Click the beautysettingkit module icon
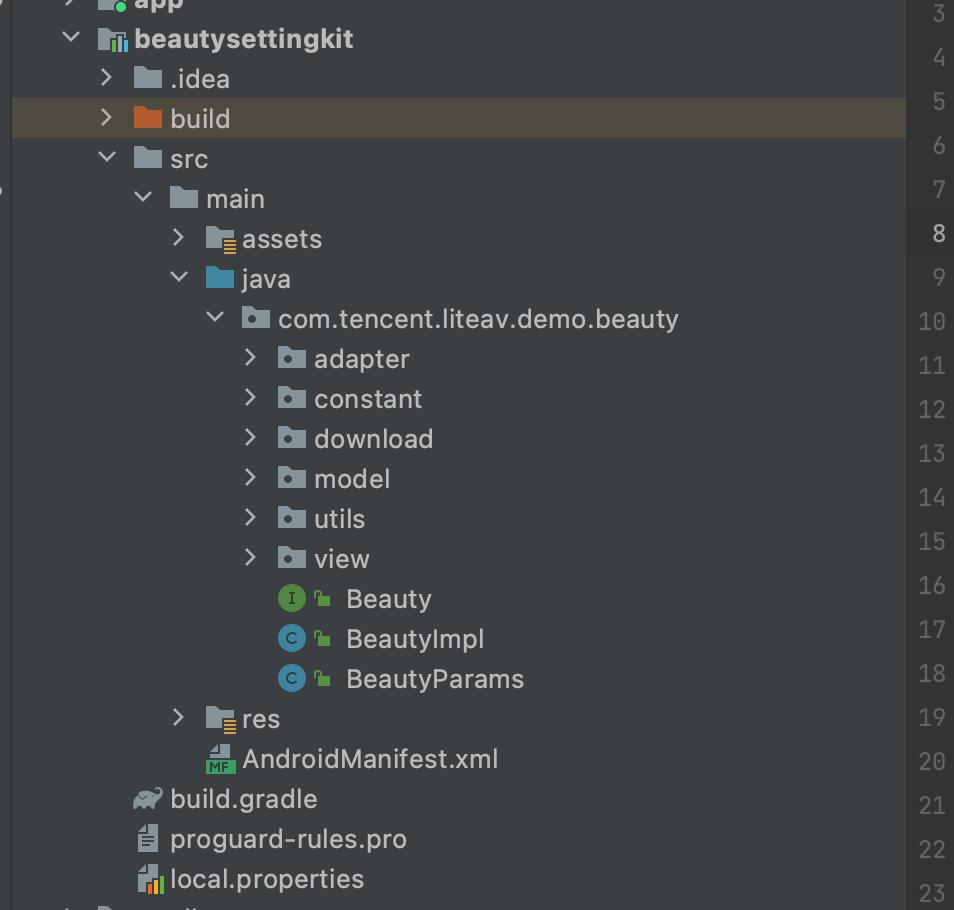The image size is (954, 910). coord(113,40)
